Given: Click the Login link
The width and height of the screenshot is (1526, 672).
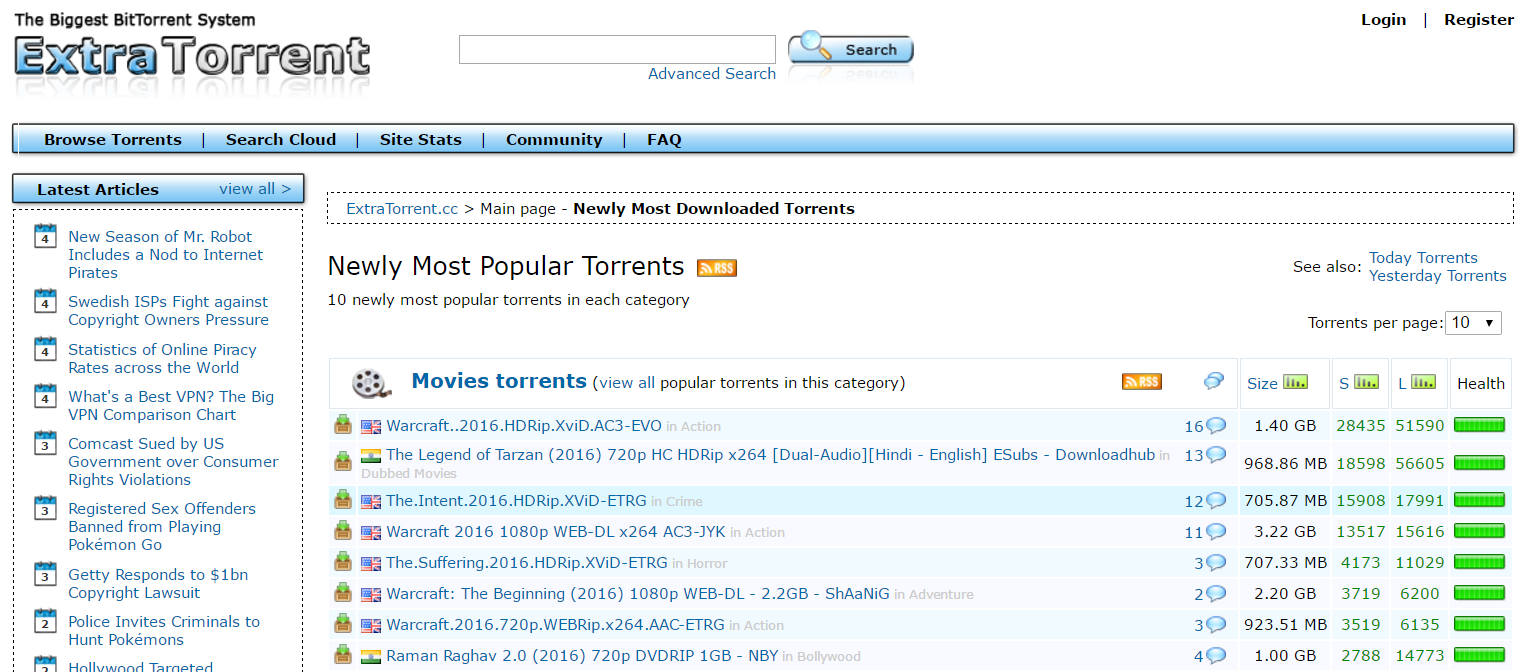Looking at the screenshot, I should point(1384,20).
